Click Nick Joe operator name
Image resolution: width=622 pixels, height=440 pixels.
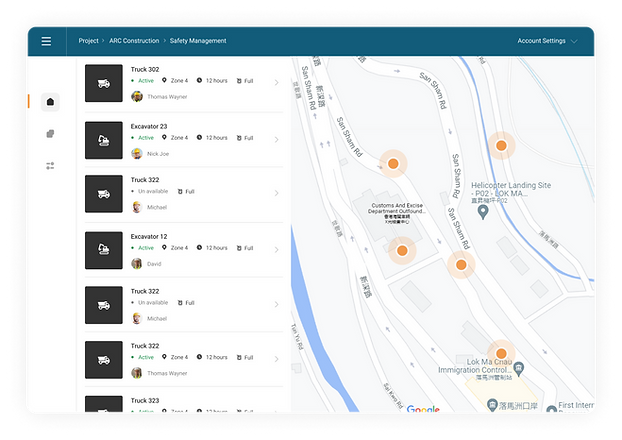point(158,154)
